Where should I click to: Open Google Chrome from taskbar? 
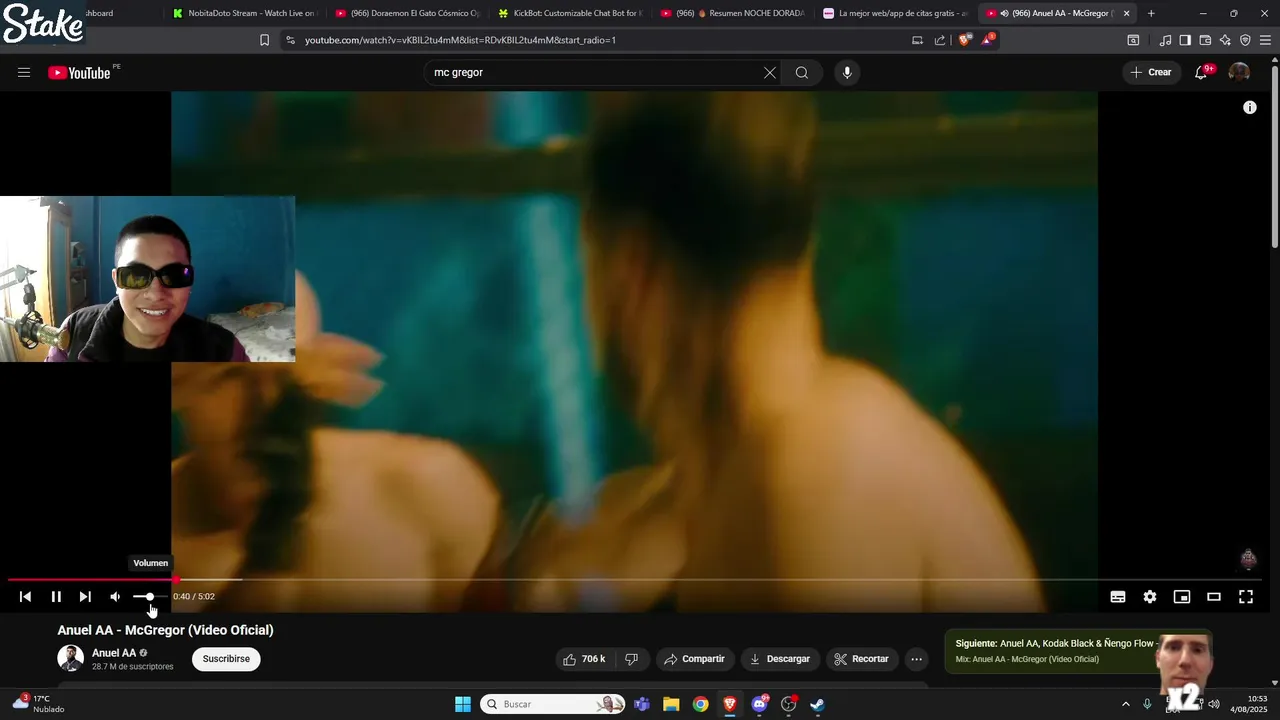click(x=701, y=704)
